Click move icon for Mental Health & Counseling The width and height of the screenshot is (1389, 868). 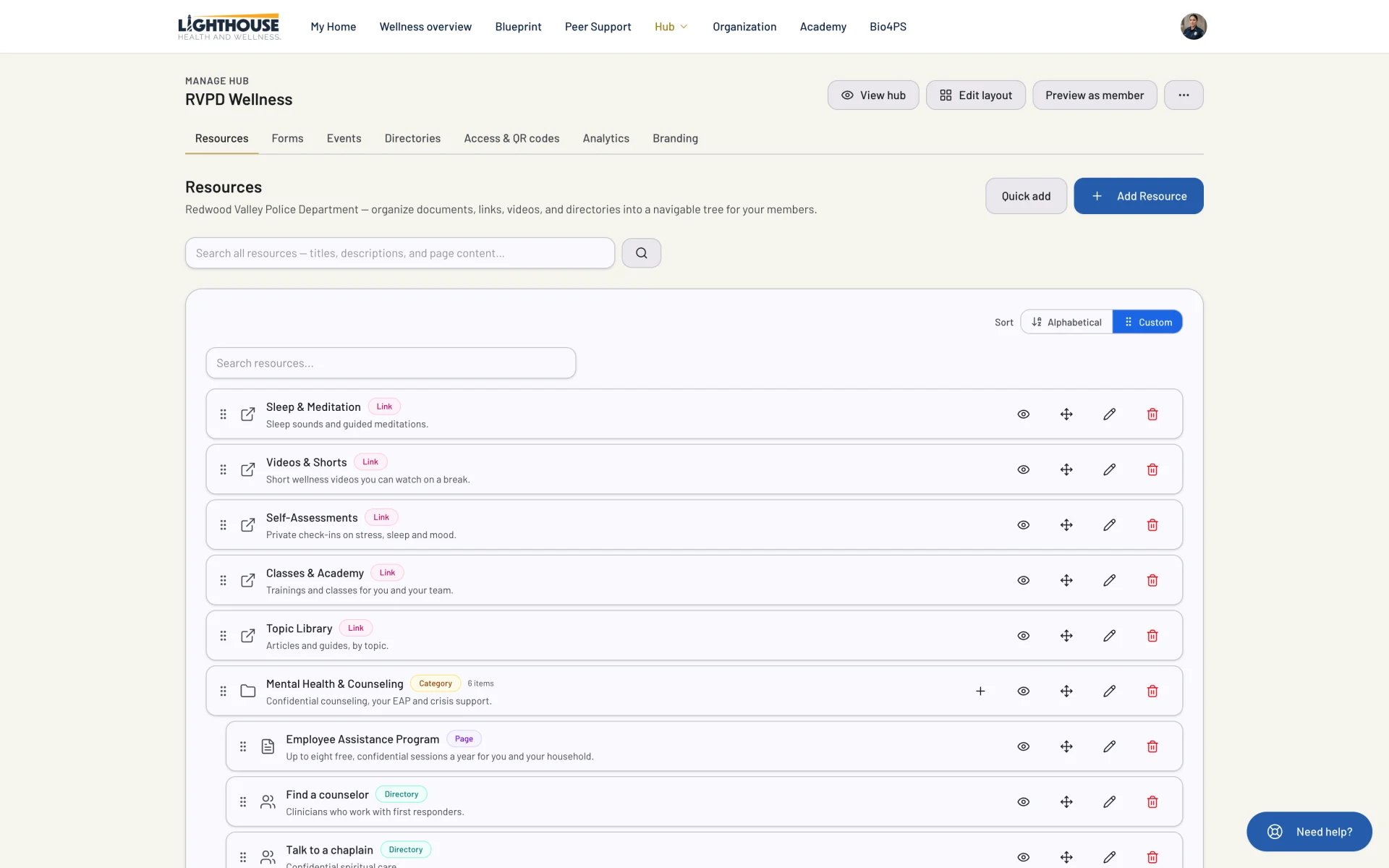point(1066,691)
